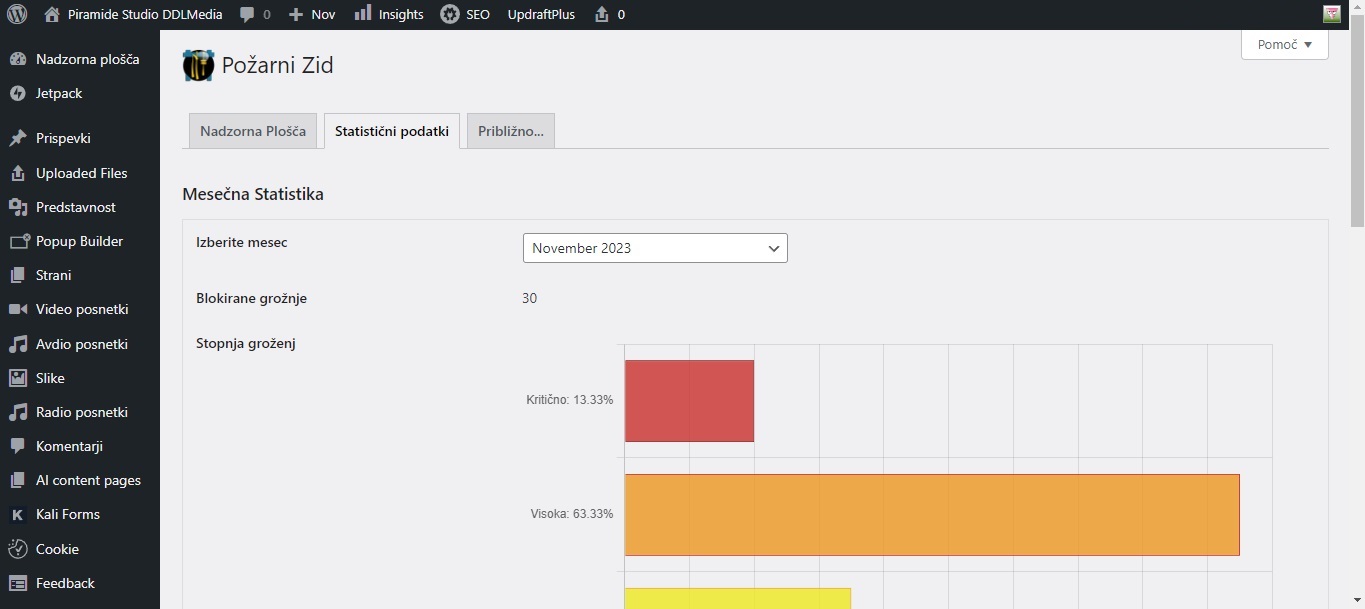Open Uploaded Files in the sidebar
1365x609 pixels.
(80, 173)
